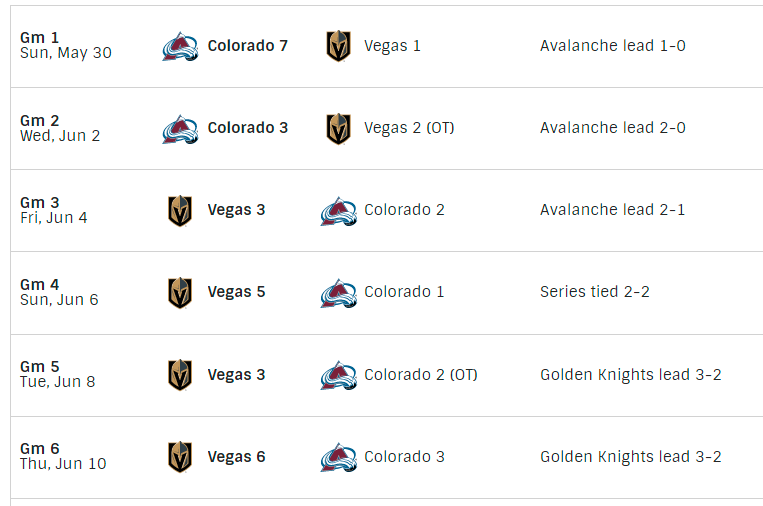The image size is (763, 506).
Task: Click Gm 6 Thu, Jun 10 label
Action: (63, 457)
